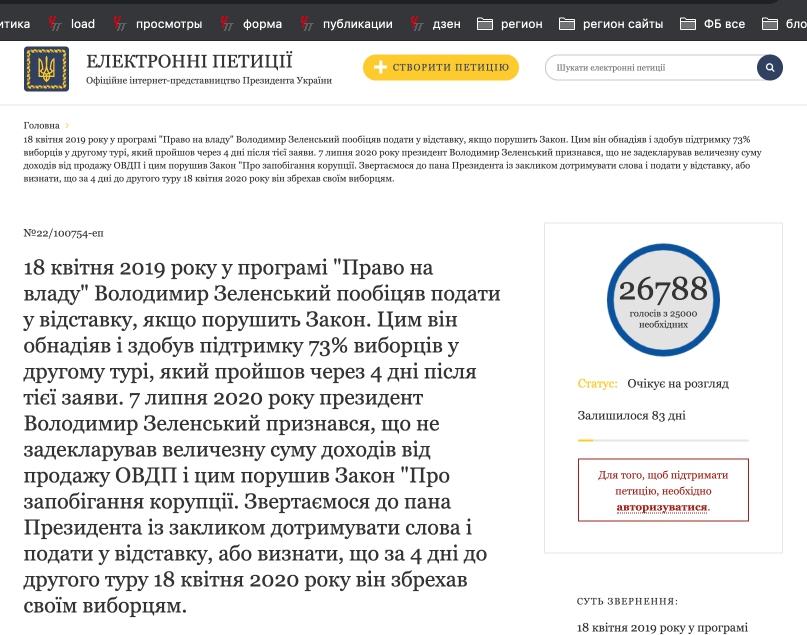Click the 'Суть звернення' section heading
The image size is (807, 635).
(627, 601)
